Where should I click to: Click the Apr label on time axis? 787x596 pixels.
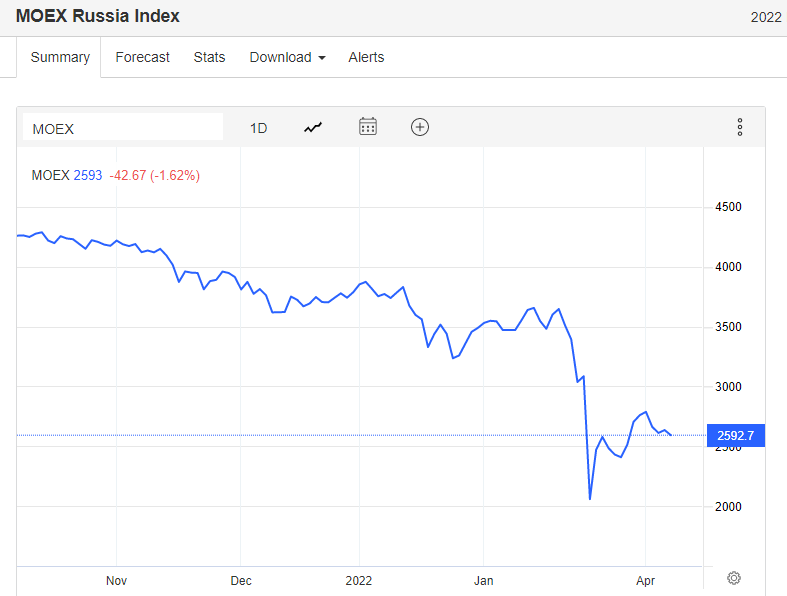[x=645, y=580]
